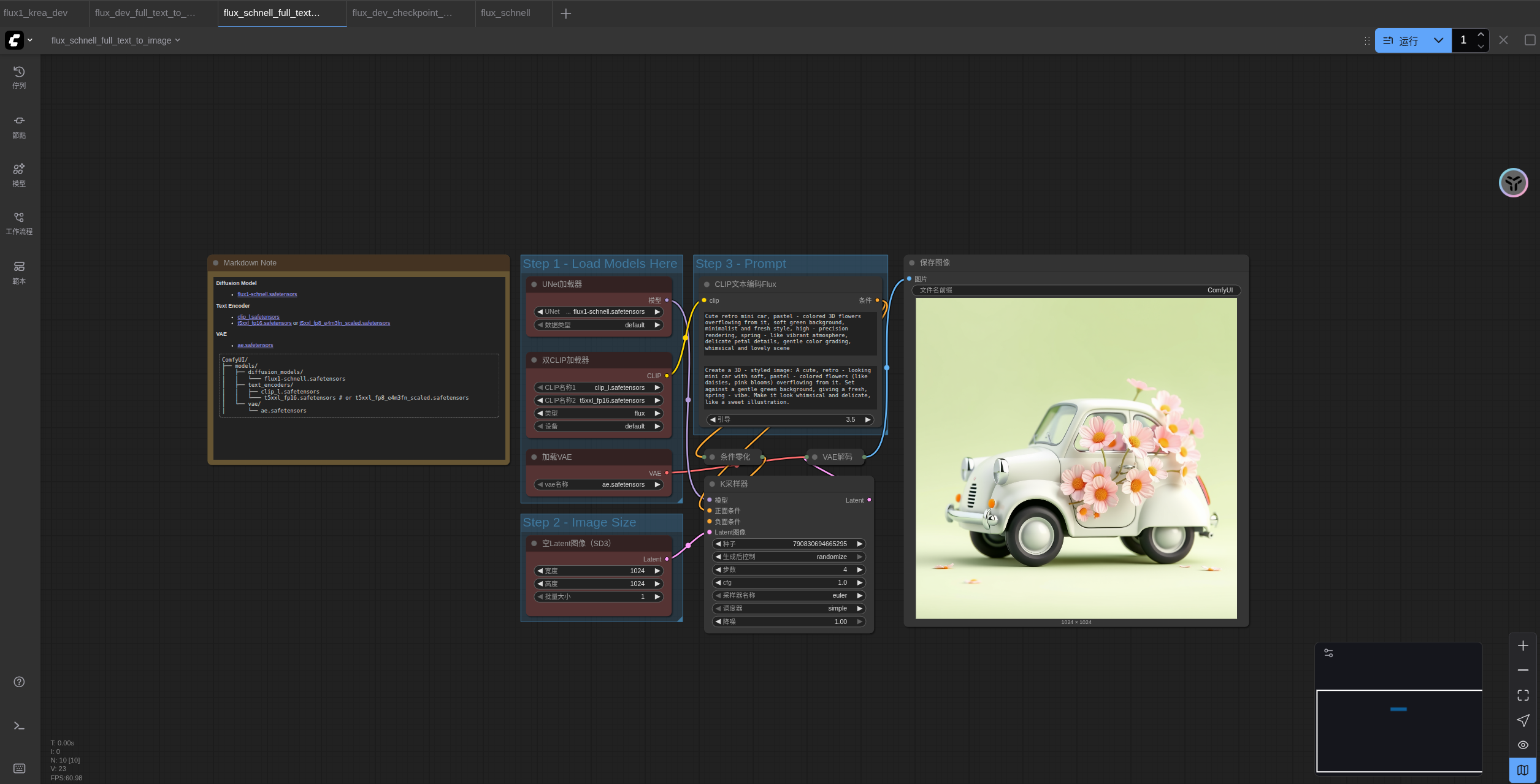Image resolution: width=1540 pixels, height=784 pixels.
Task: Open the help center icon
Action: (19, 682)
